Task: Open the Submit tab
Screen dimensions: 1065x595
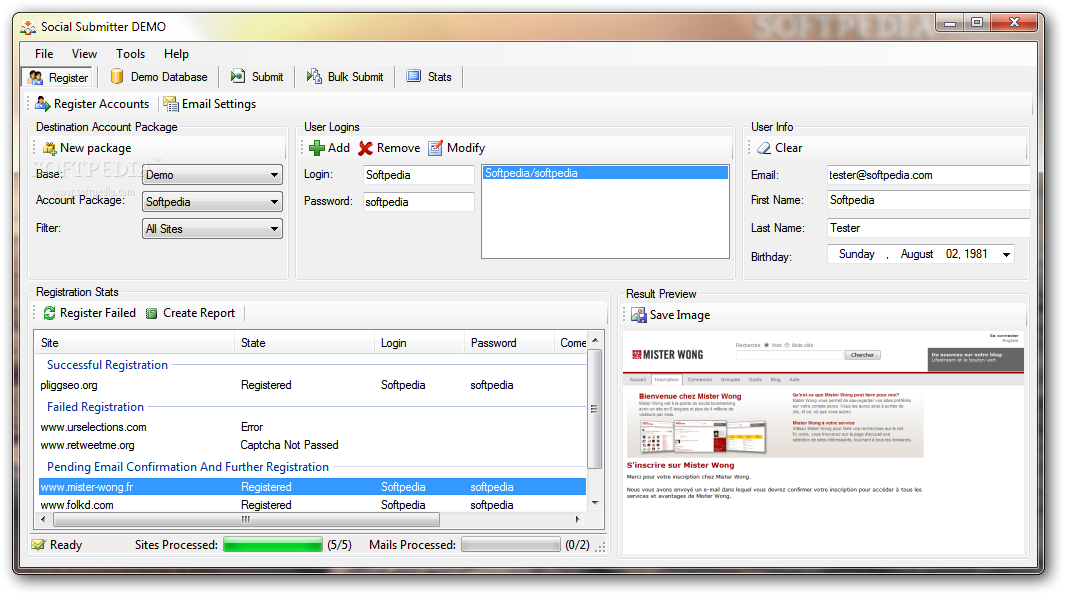Action: (257, 77)
